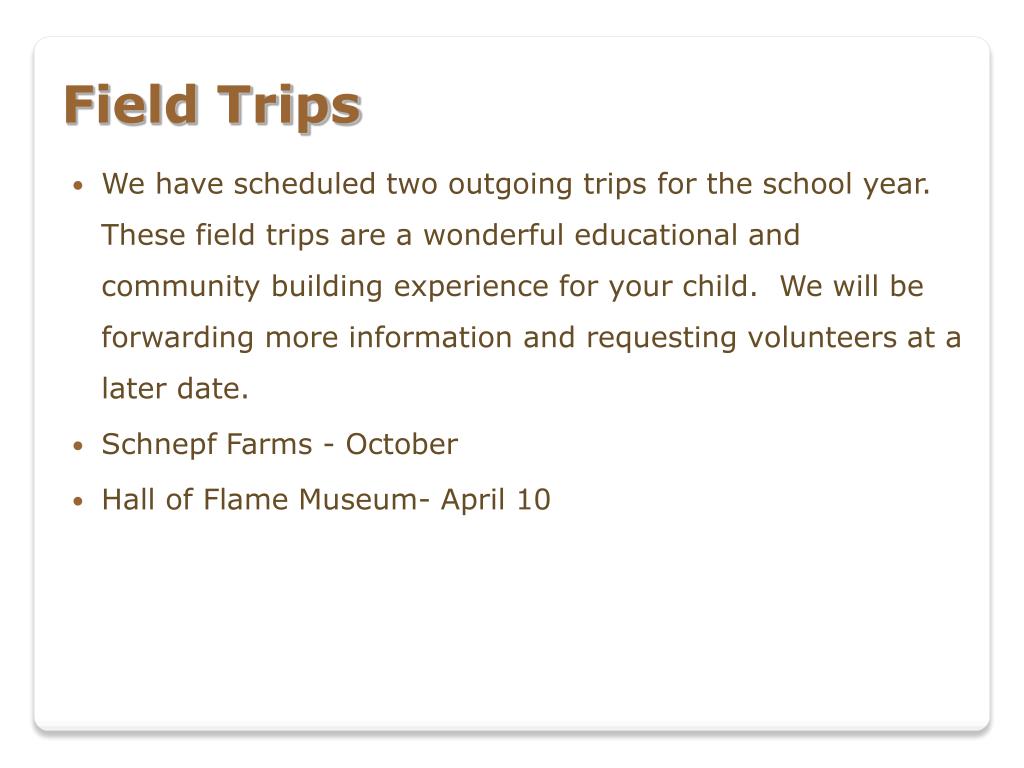
Task: Select the first bullet point marker
Action: [78, 185]
